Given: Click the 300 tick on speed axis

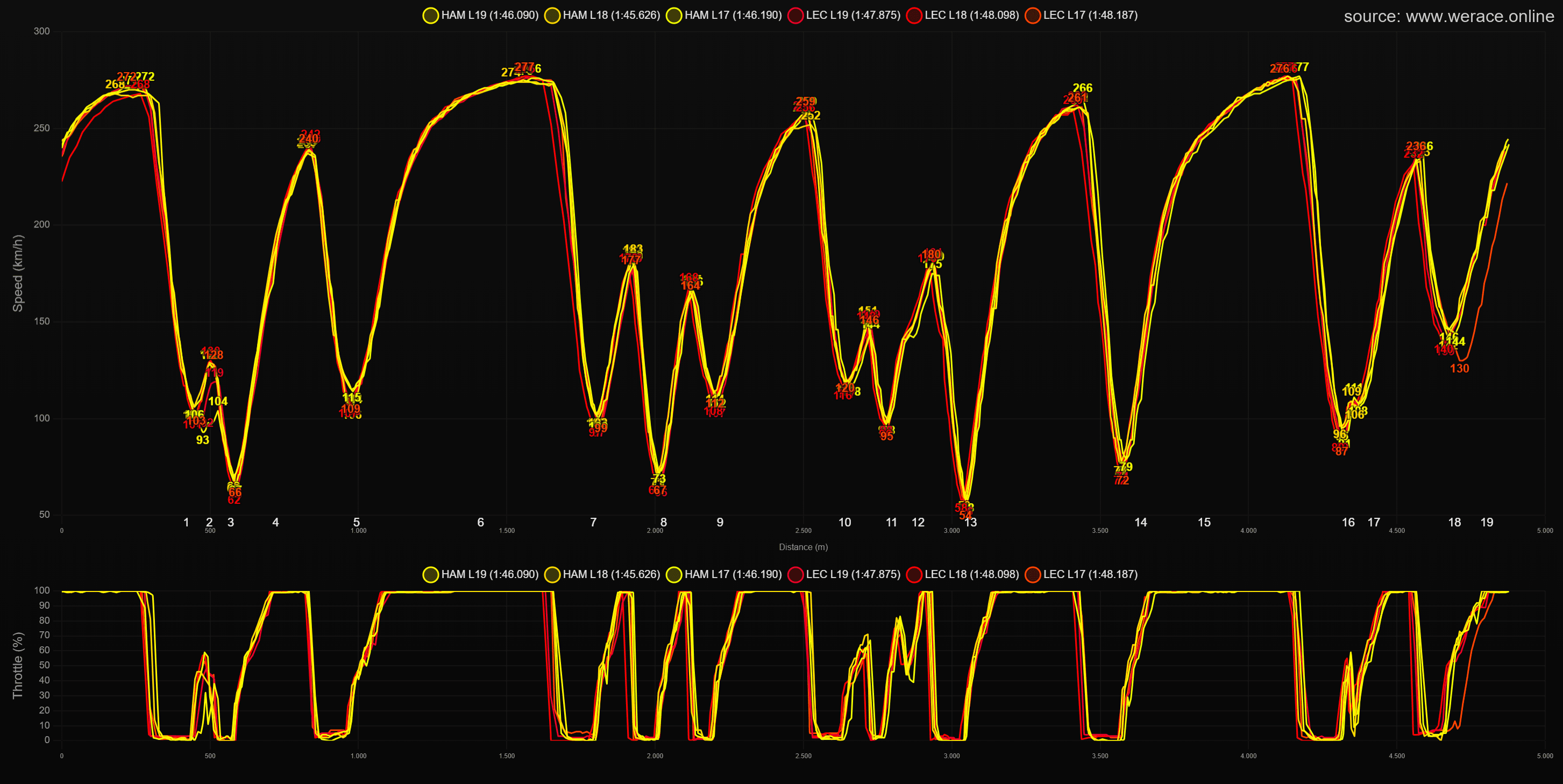Looking at the screenshot, I should pos(42,32).
